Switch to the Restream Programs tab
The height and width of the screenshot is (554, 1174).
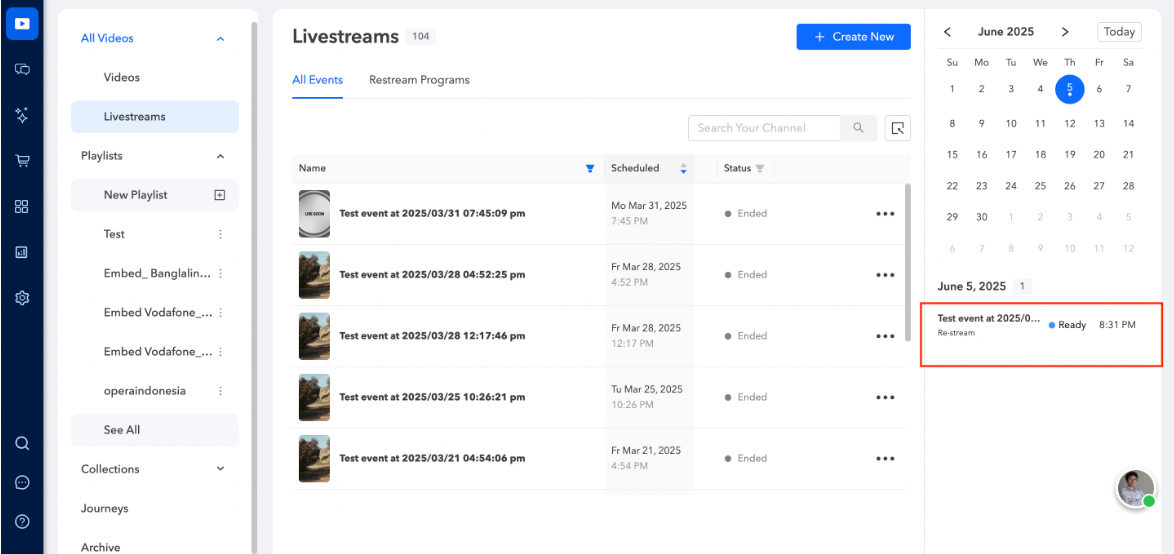419,80
